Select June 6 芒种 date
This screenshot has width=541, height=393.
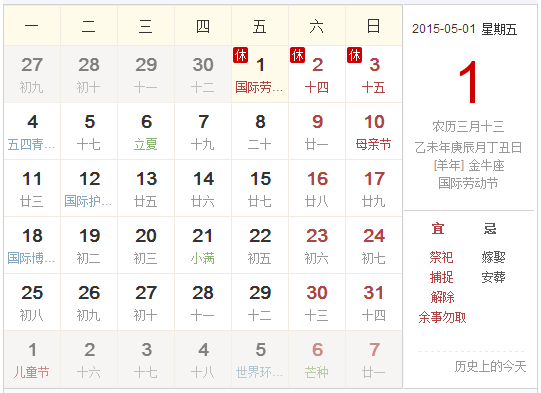coord(317,359)
